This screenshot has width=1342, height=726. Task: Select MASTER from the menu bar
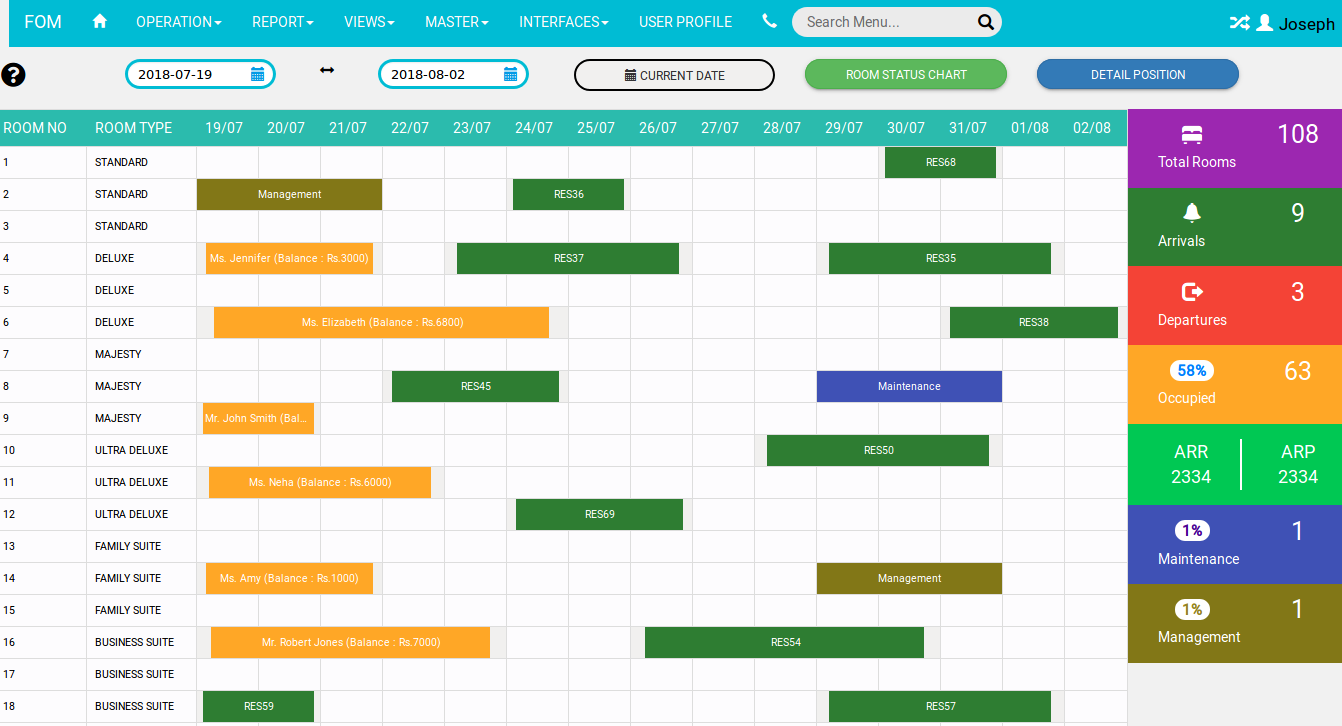pos(456,21)
